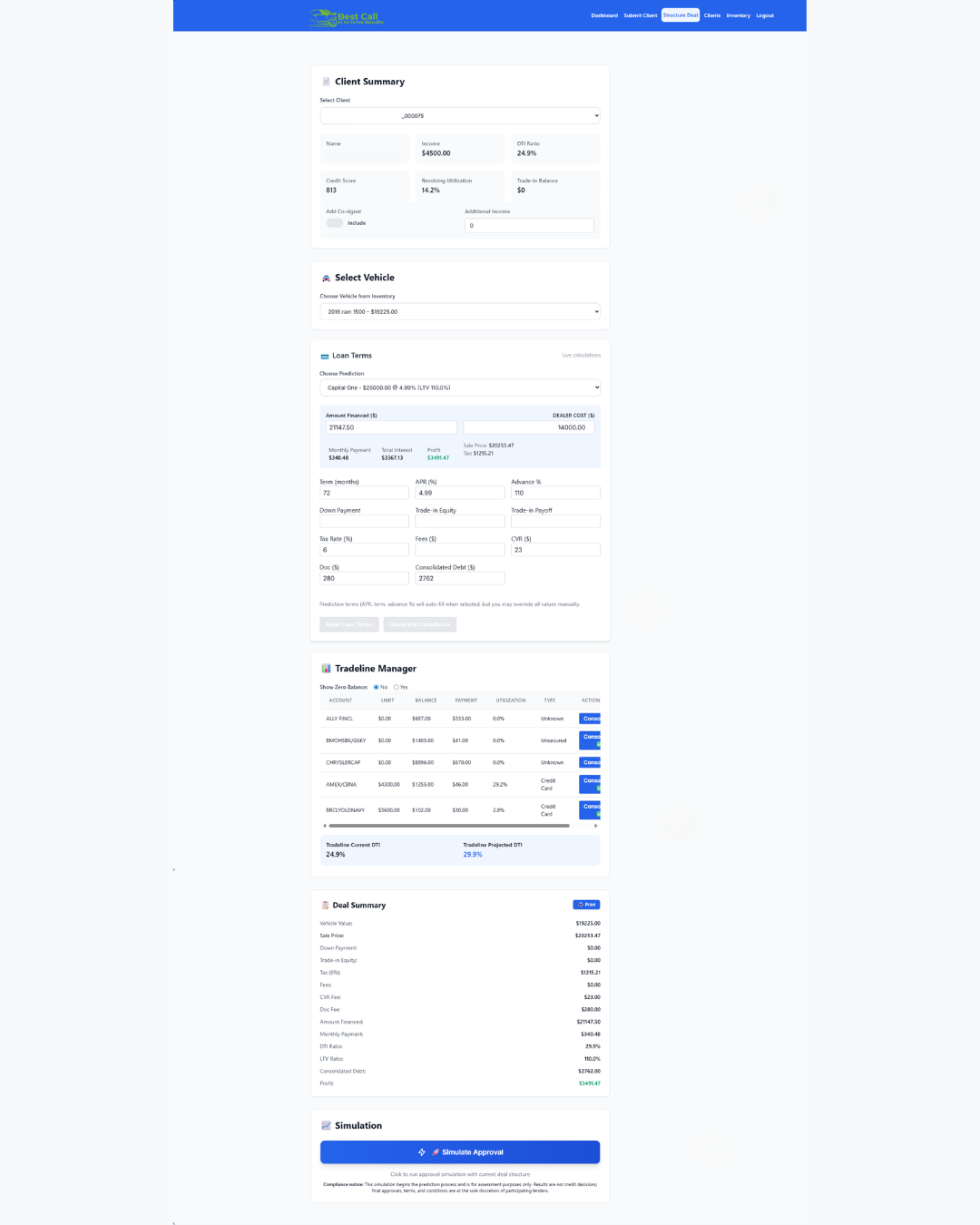Click the tradeline table horizontal scrollbar

tap(449, 826)
